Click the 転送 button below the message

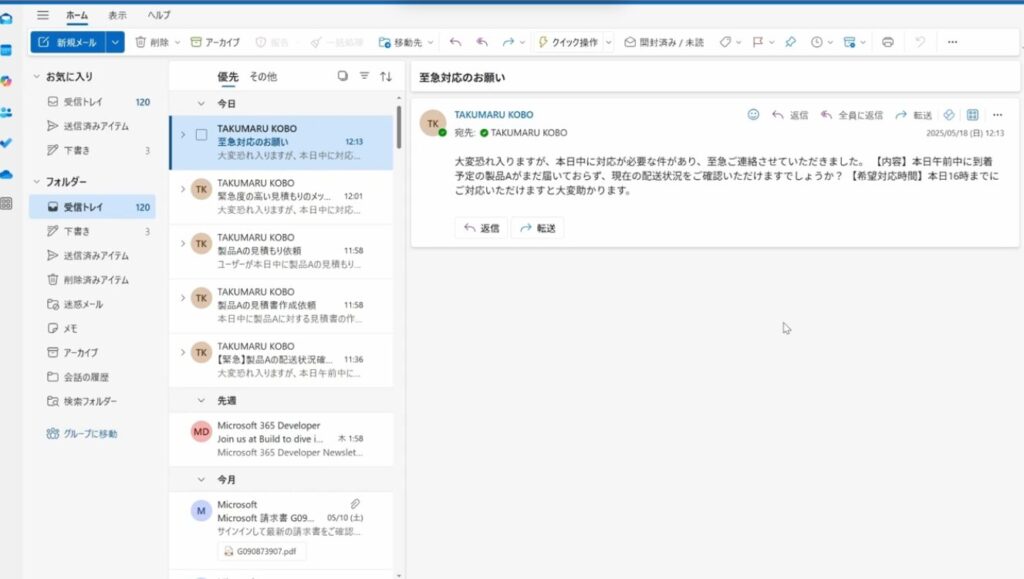537,228
